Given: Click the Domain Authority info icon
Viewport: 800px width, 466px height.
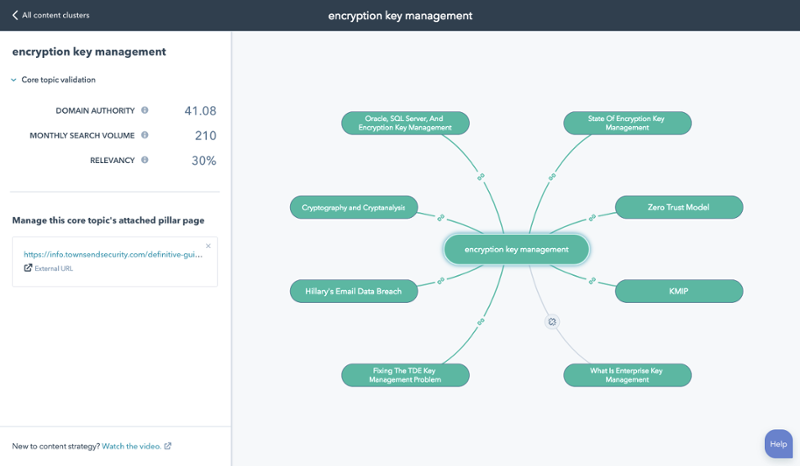Looking at the screenshot, I should [145, 110].
